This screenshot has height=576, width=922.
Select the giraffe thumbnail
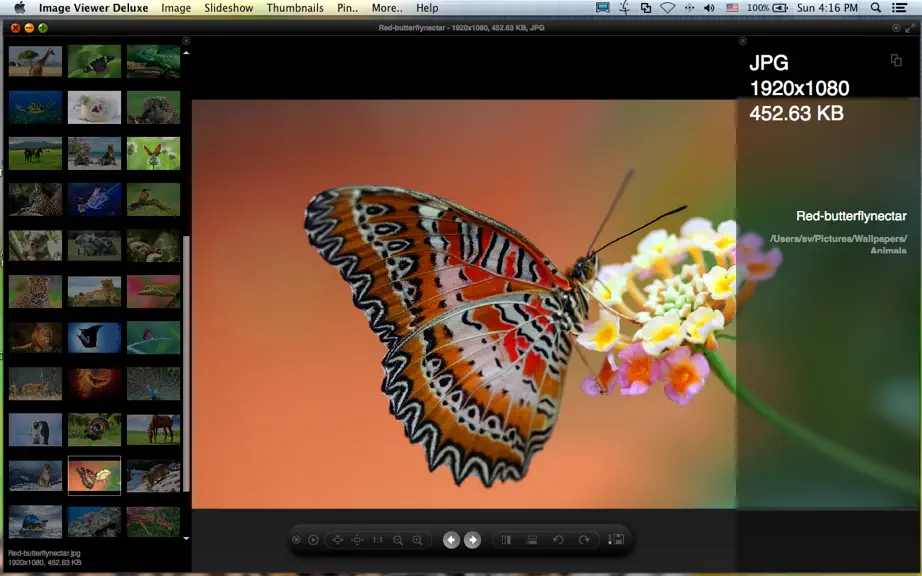[35, 61]
